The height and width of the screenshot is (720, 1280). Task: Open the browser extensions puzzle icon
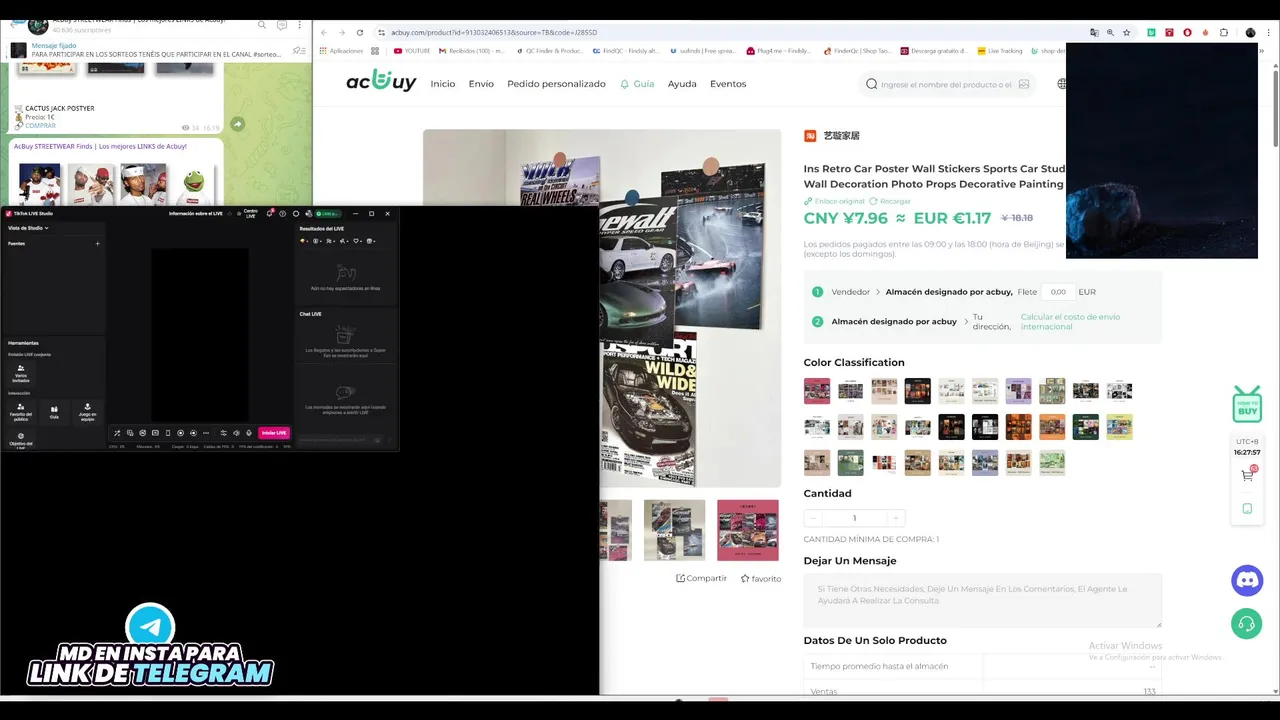tap(1223, 32)
